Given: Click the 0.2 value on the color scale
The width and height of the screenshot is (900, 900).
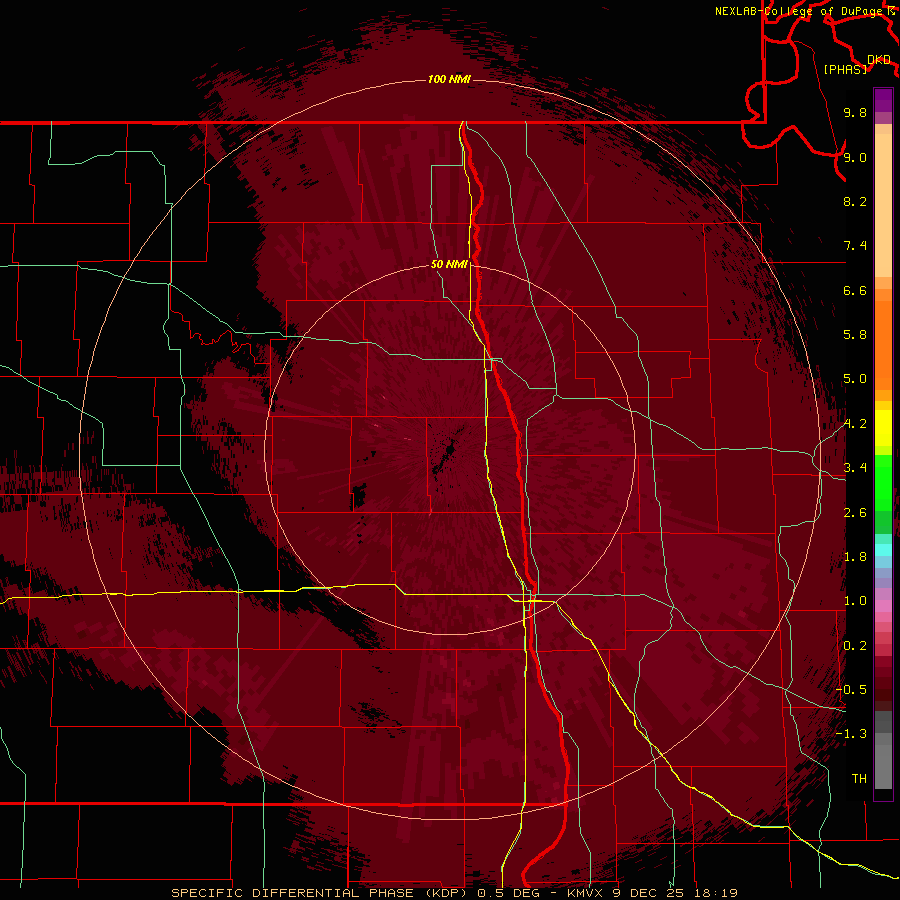Looking at the screenshot, I should [855, 646].
